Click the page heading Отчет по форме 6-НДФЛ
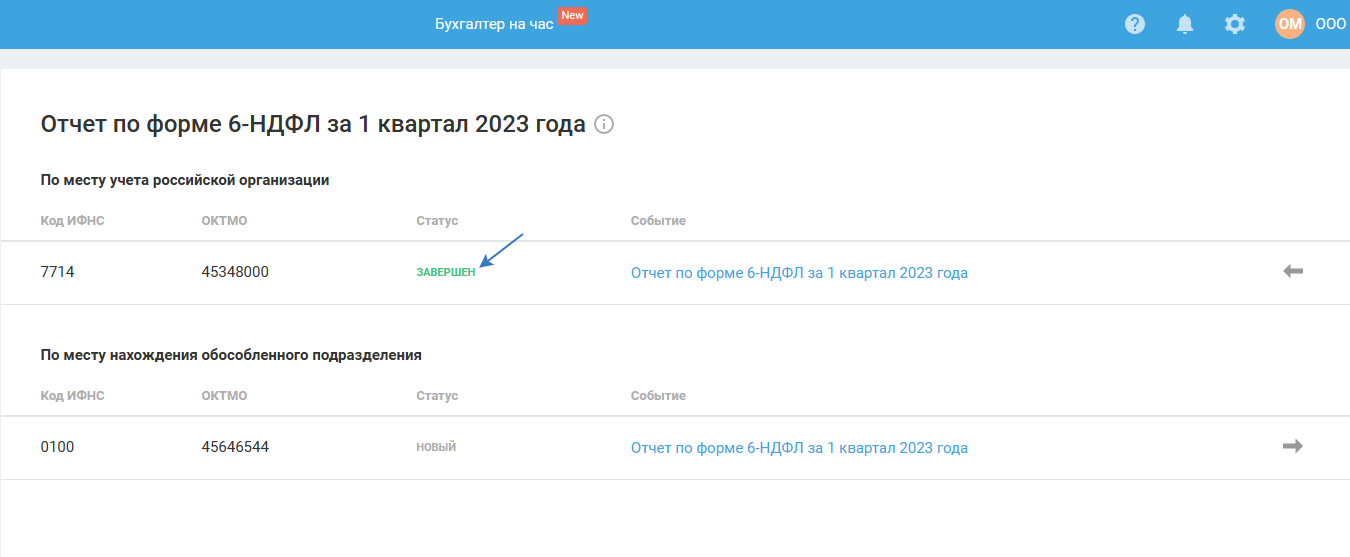 (313, 125)
